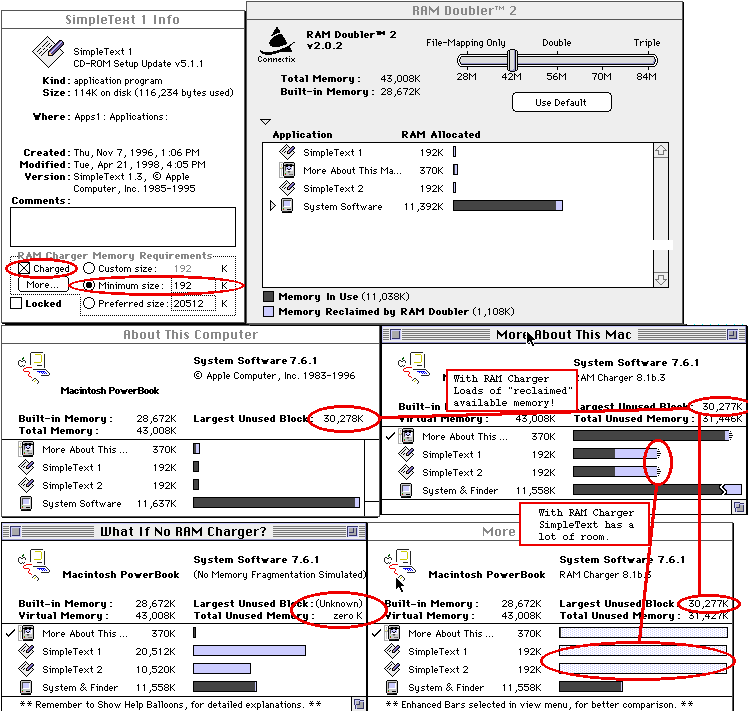Click the 'Memory In Use' legend swatch
Screen dimensions: 748x711
269,296
